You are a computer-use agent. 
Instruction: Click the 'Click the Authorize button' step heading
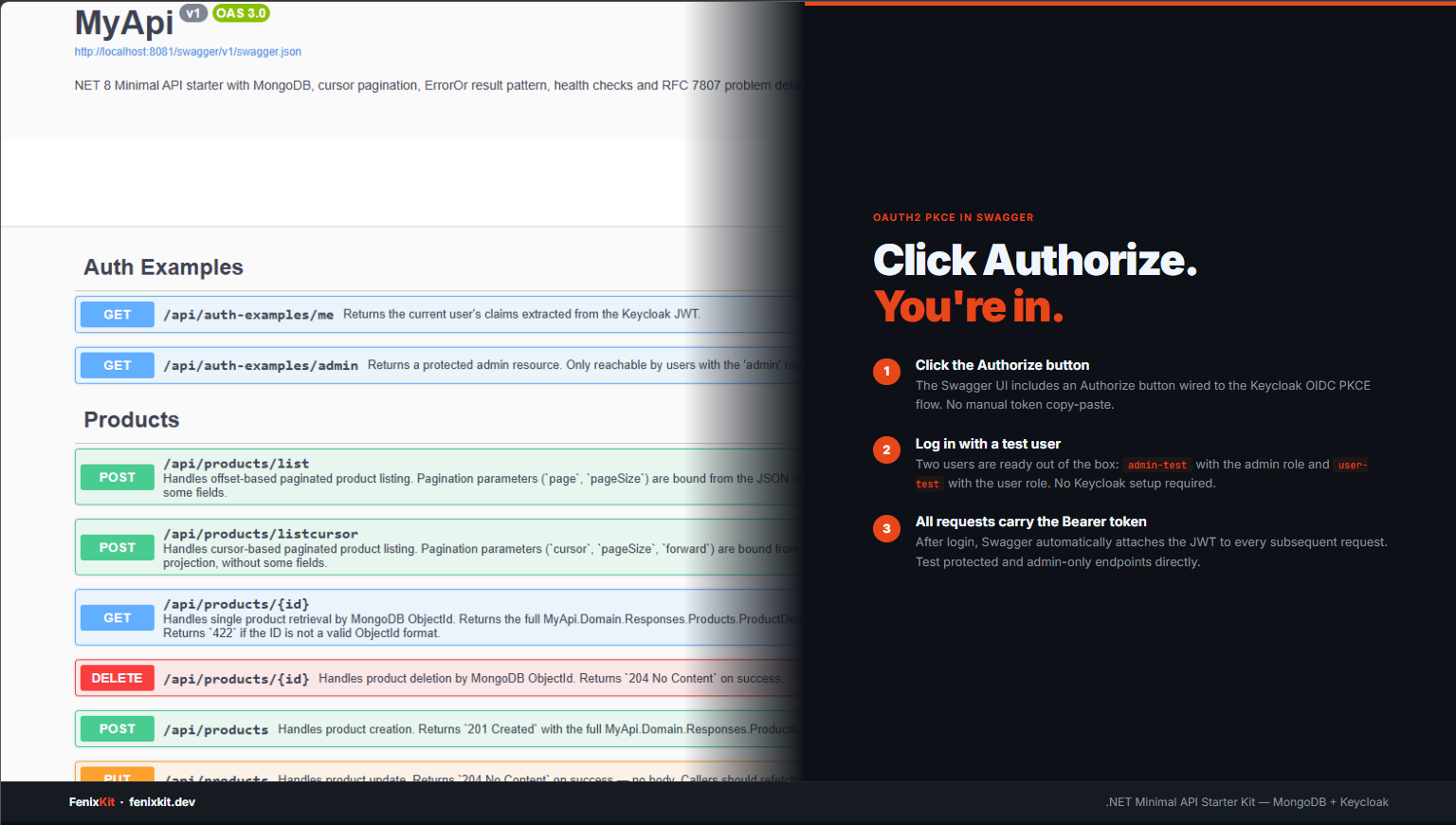(x=1002, y=365)
